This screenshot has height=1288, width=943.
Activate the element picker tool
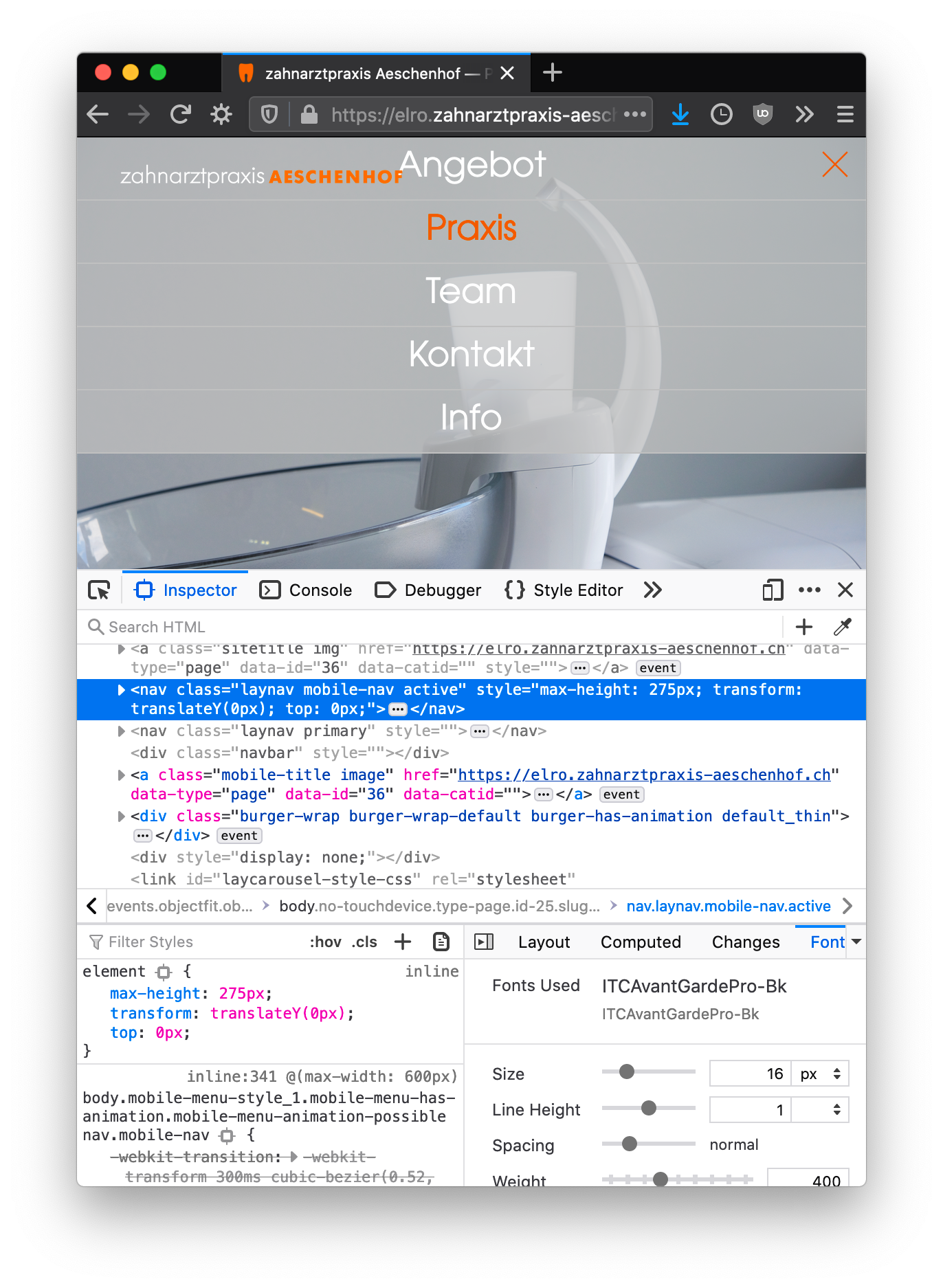click(99, 590)
